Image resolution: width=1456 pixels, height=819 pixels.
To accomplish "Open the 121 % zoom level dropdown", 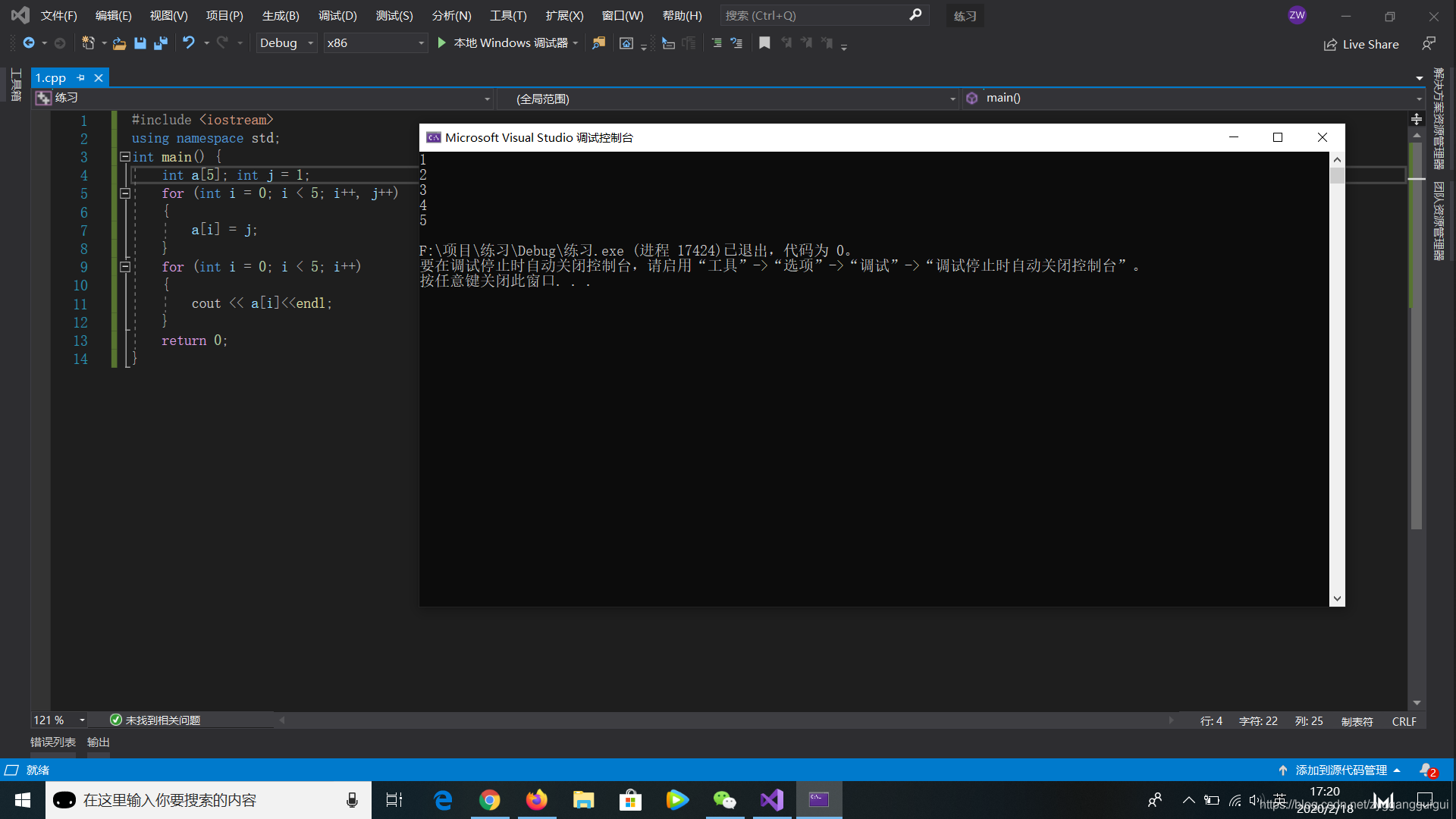I will 59,720.
